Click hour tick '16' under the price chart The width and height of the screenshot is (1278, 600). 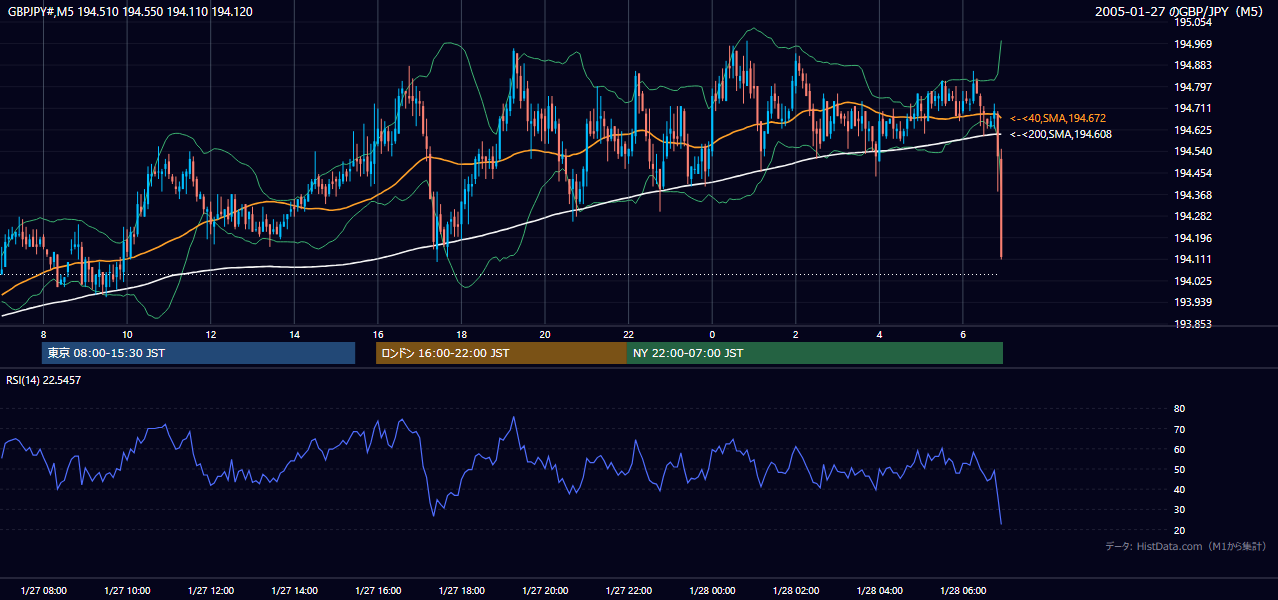[x=377, y=334]
